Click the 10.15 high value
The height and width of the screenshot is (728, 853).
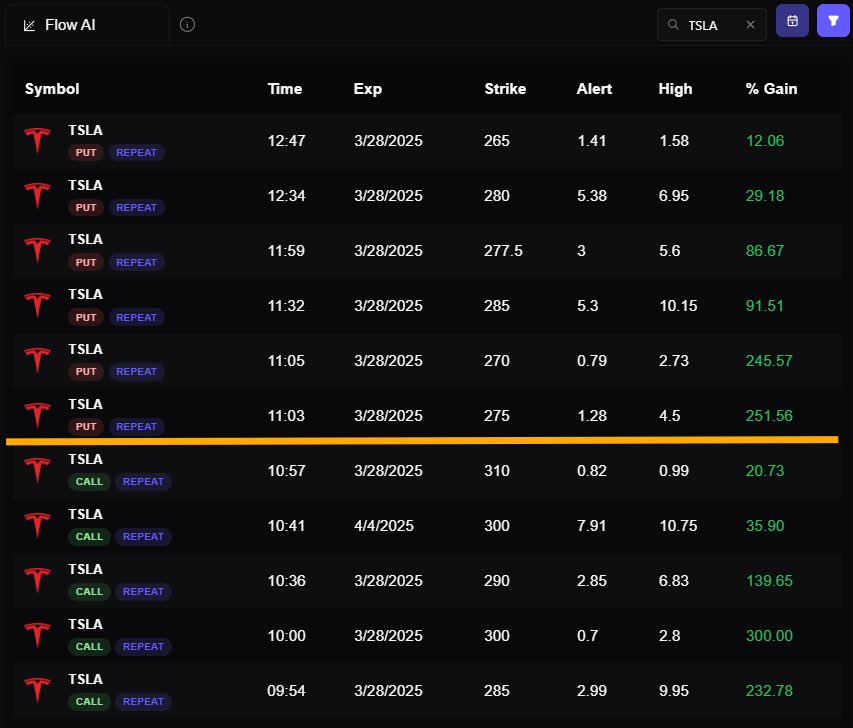coord(678,305)
